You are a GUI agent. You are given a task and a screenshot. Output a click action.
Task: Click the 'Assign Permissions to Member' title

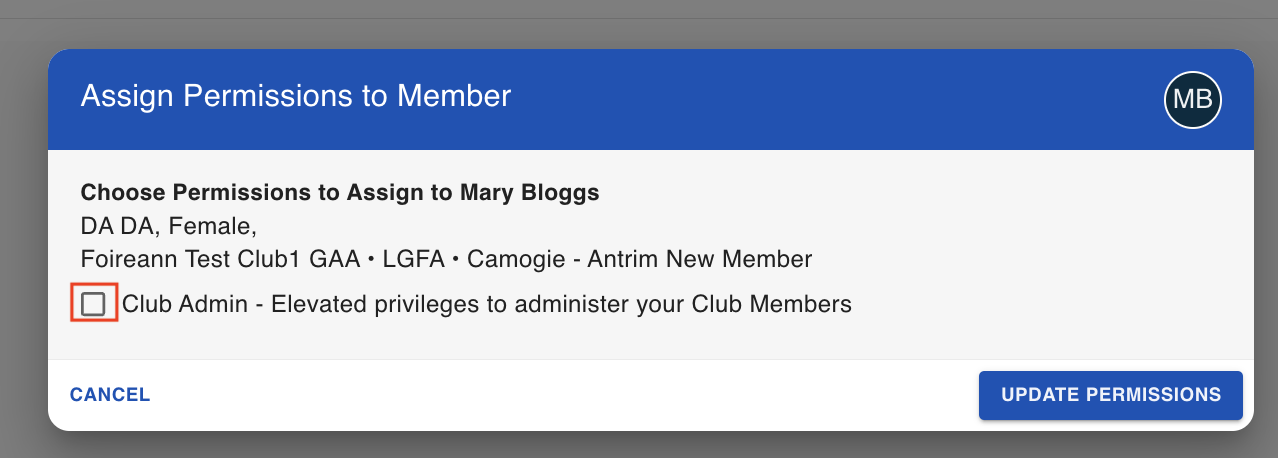[296, 96]
